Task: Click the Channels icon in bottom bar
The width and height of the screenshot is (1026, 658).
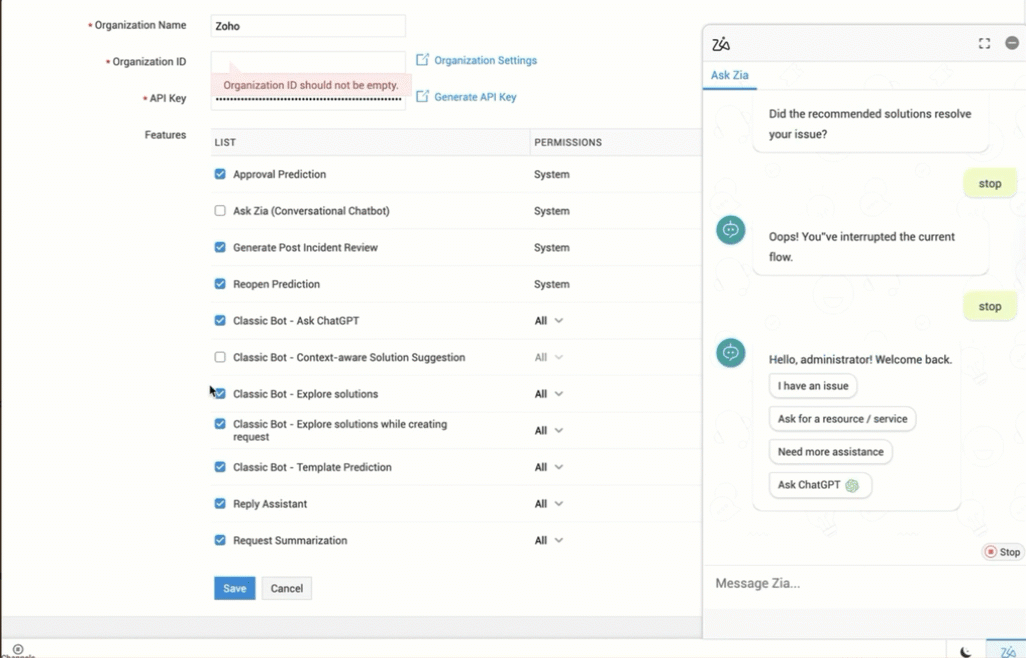Action: 17,650
